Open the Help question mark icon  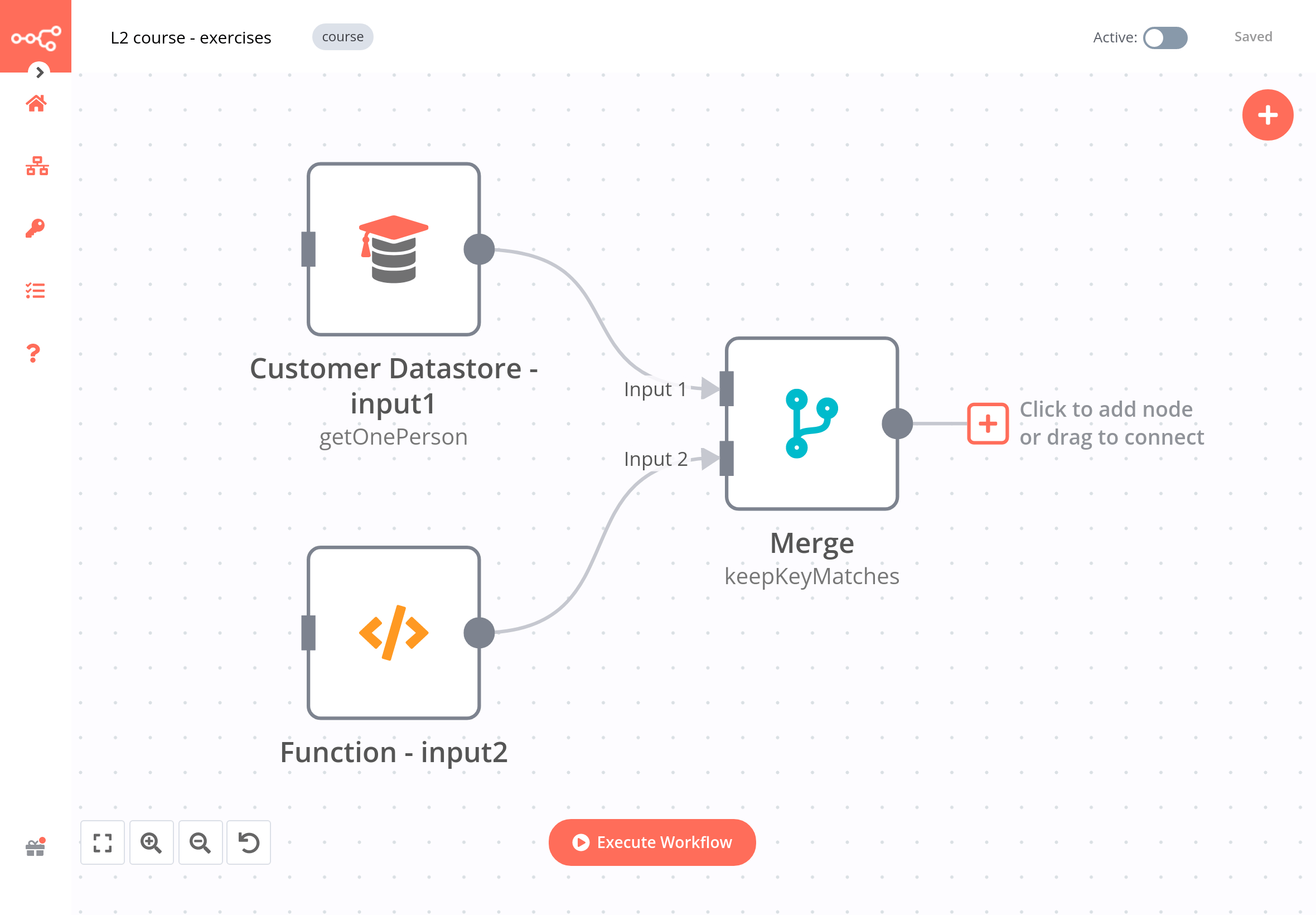34,353
